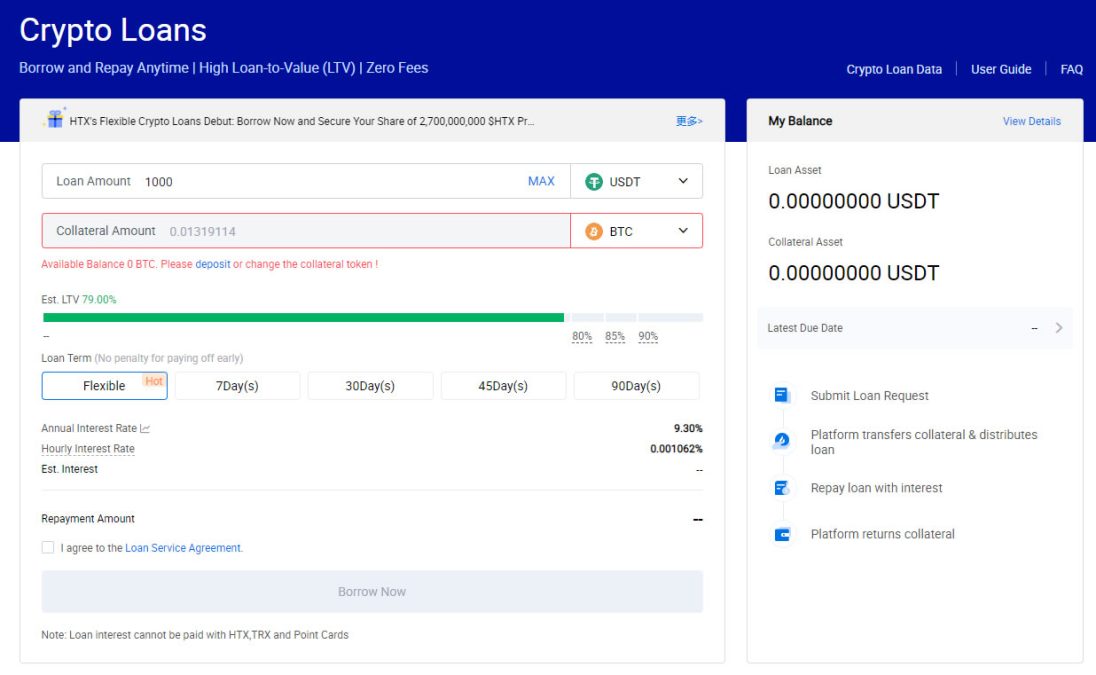Click the Borrow Now button

372,592
